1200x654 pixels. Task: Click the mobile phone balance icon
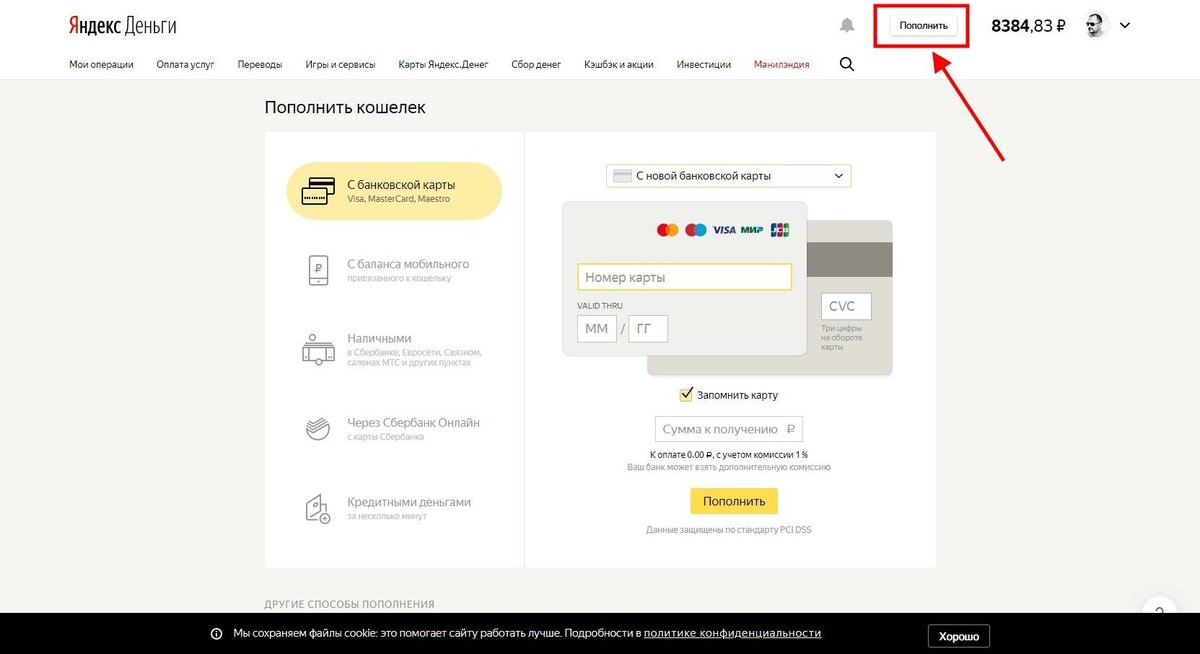pyautogui.click(x=318, y=270)
